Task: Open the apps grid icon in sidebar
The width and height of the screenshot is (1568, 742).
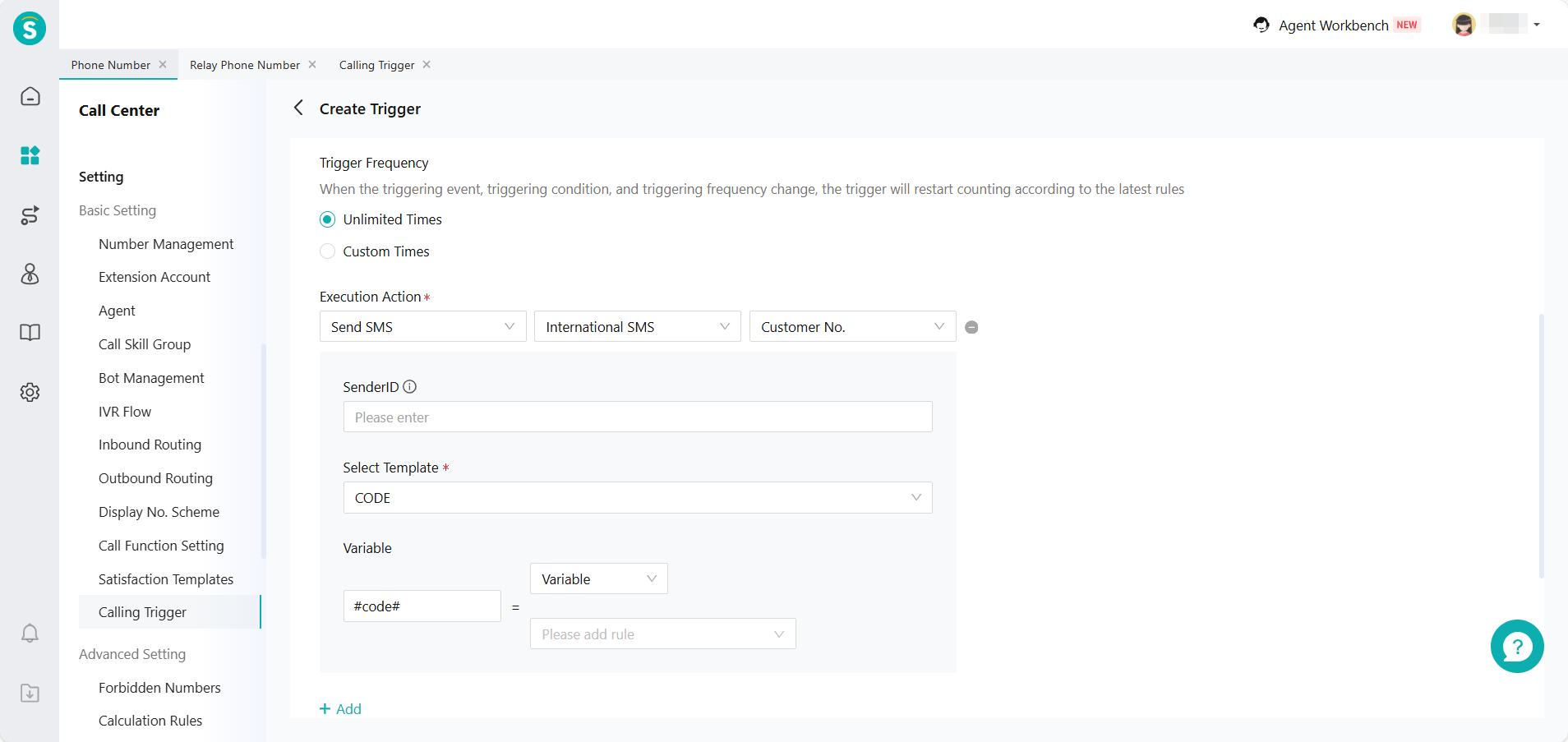Action: 30,155
